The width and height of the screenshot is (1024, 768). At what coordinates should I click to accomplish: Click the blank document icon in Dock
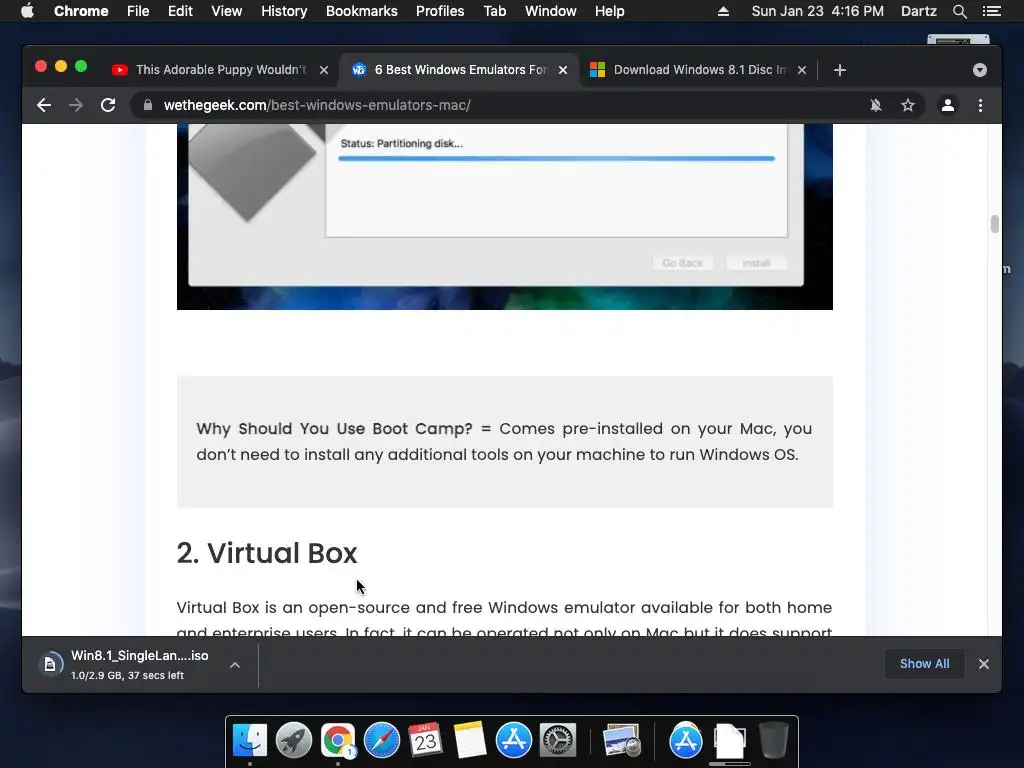pyautogui.click(x=729, y=741)
